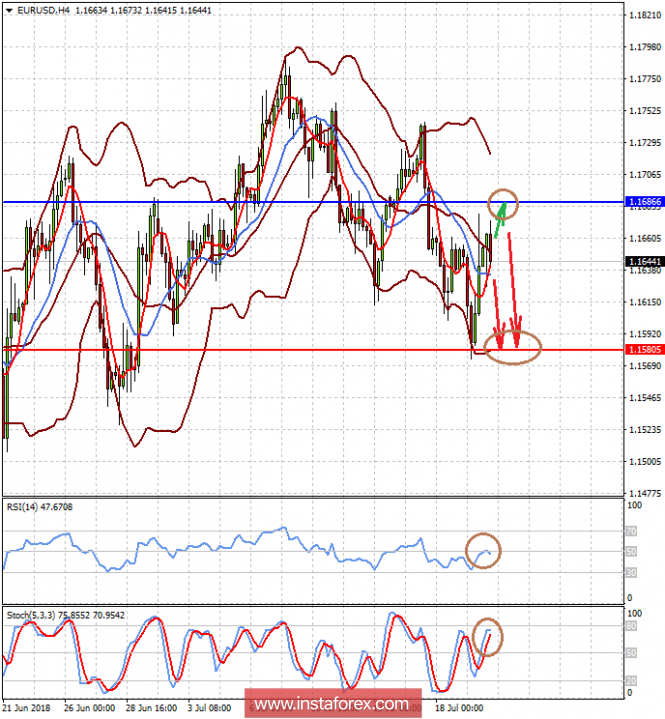Image resolution: width=665 pixels, height=719 pixels.
Task: Click the RSI(14) indicator label
Action: pyautogui.click(x=28, y=507)
